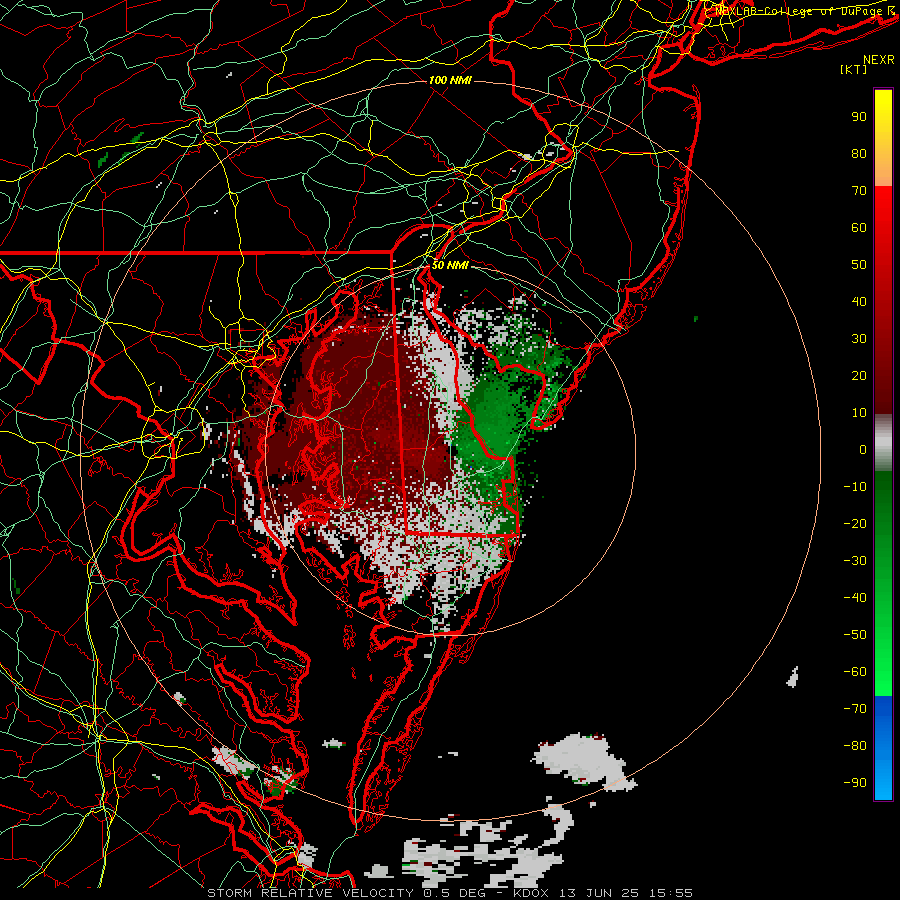
Task: Click the "NEXR" label above color bar
Action: point(878,60)
